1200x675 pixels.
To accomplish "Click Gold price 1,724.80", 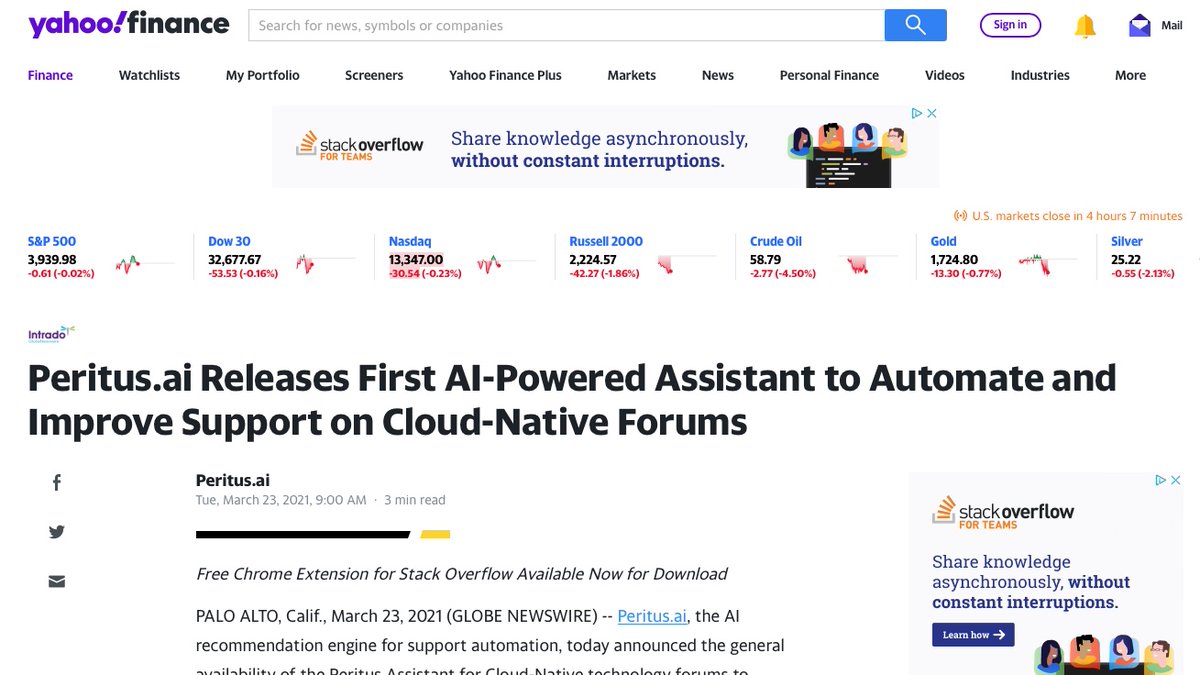I will pyautogui.click(x=954, y=260).
